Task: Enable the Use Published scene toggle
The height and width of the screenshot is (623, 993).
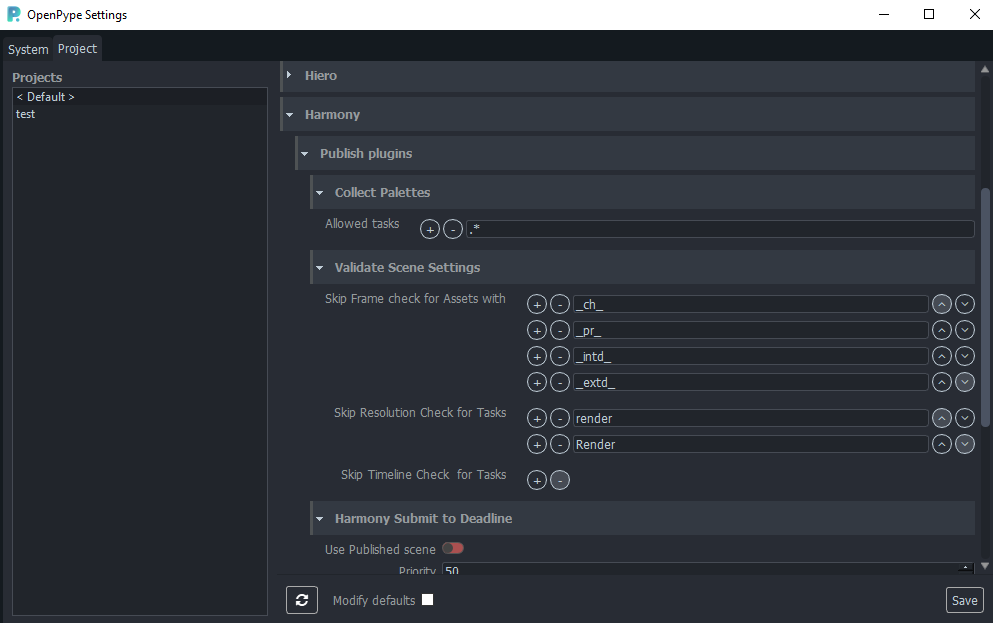Action: [x=452, y=548]
